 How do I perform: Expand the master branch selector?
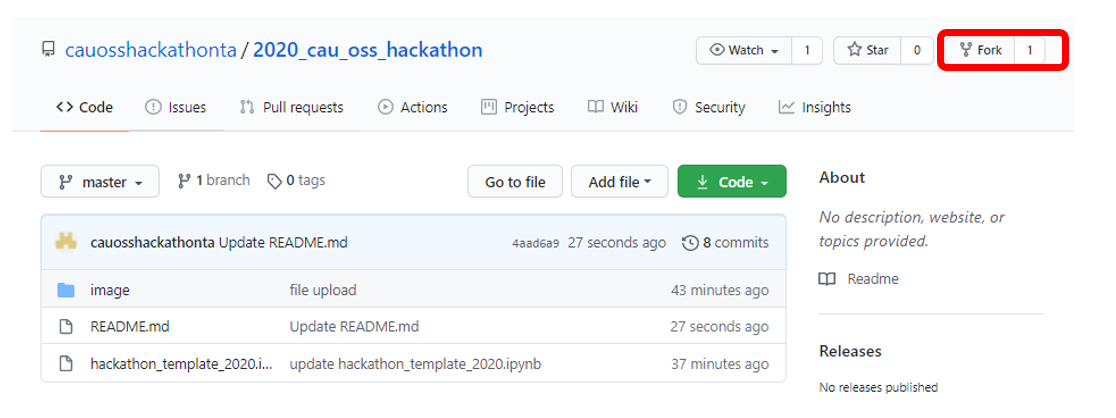pyautogui.click(x=100, y=182)
